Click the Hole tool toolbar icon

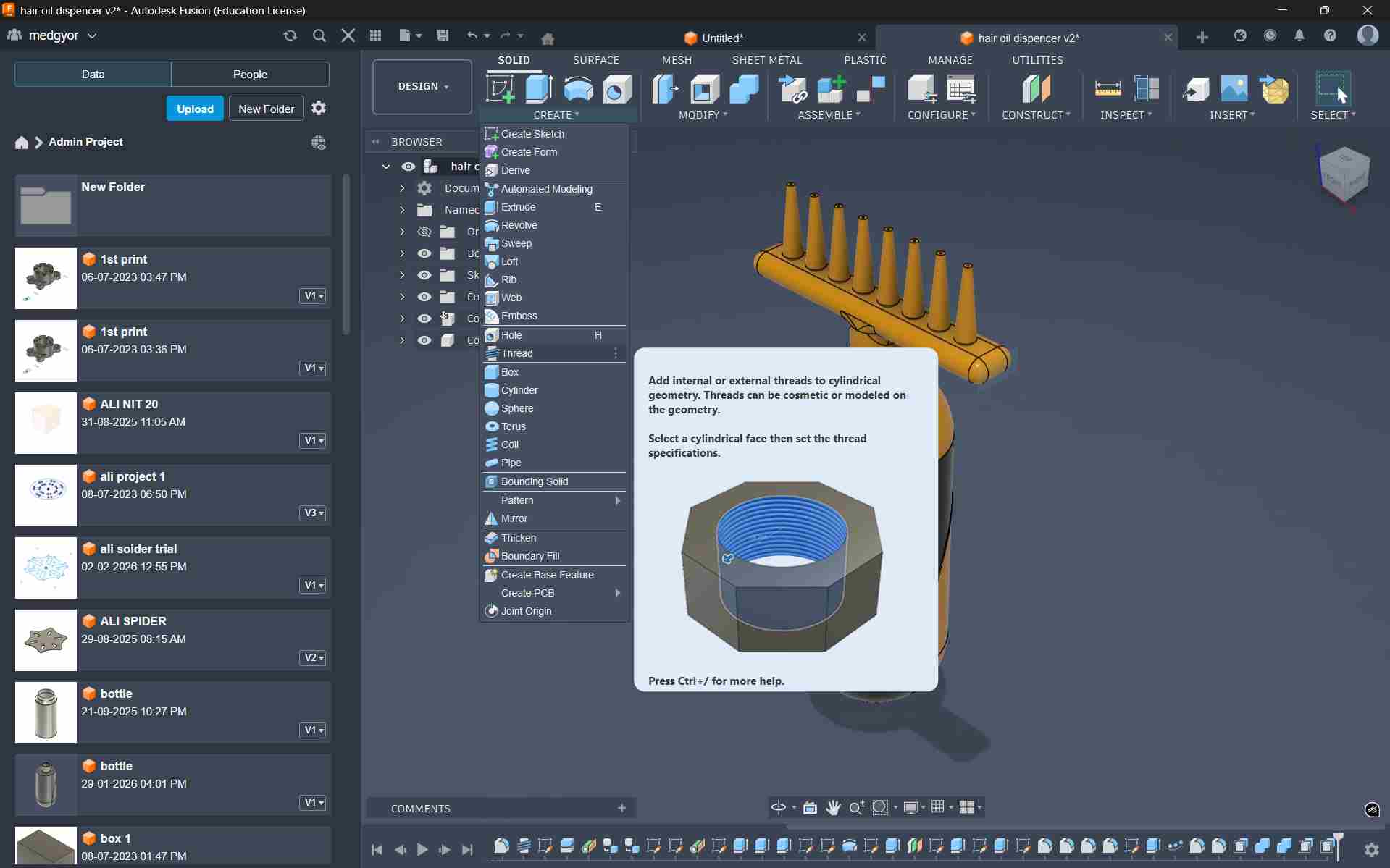pos(617,89)
